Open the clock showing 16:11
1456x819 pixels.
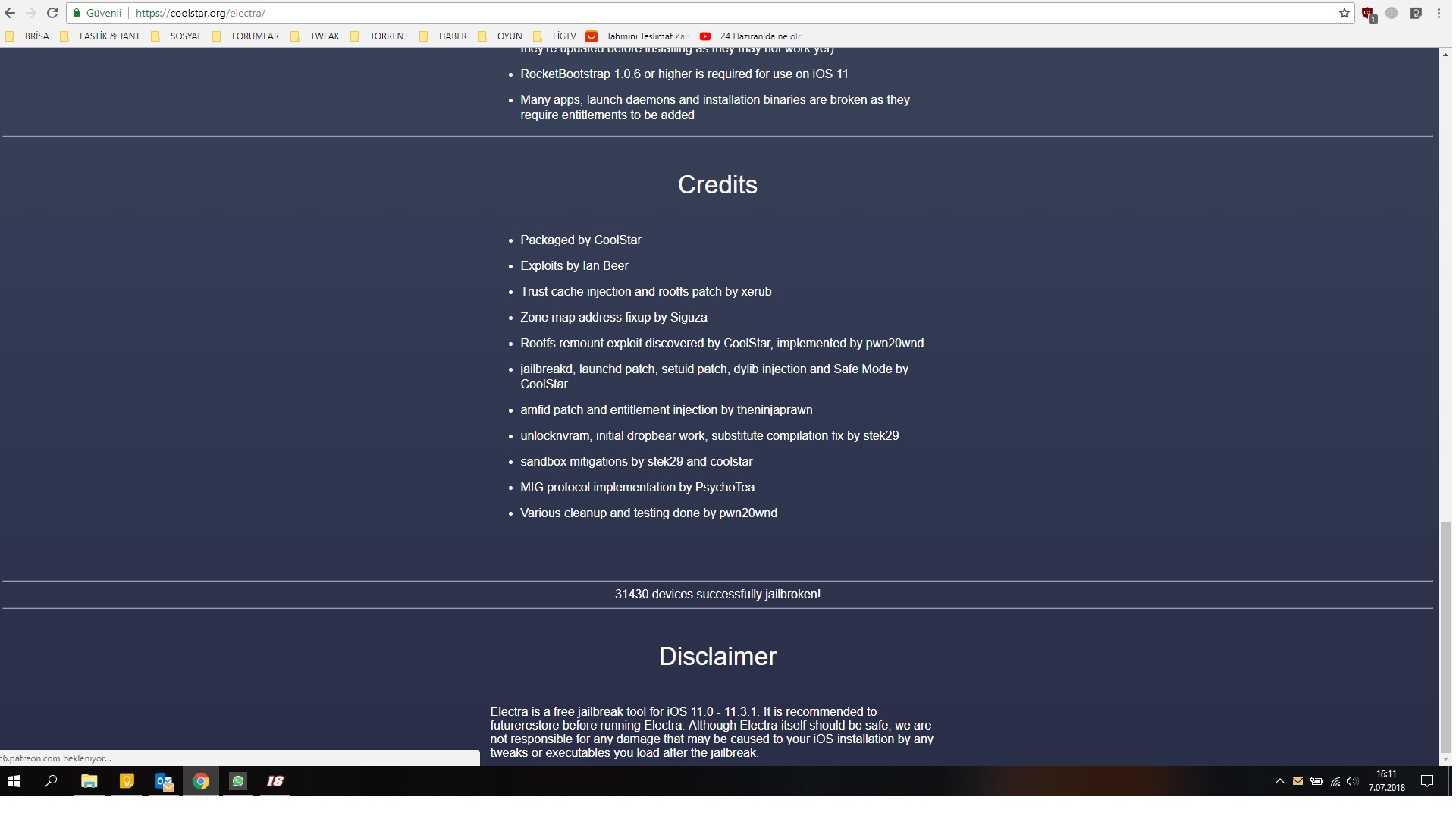point(1387,781)
